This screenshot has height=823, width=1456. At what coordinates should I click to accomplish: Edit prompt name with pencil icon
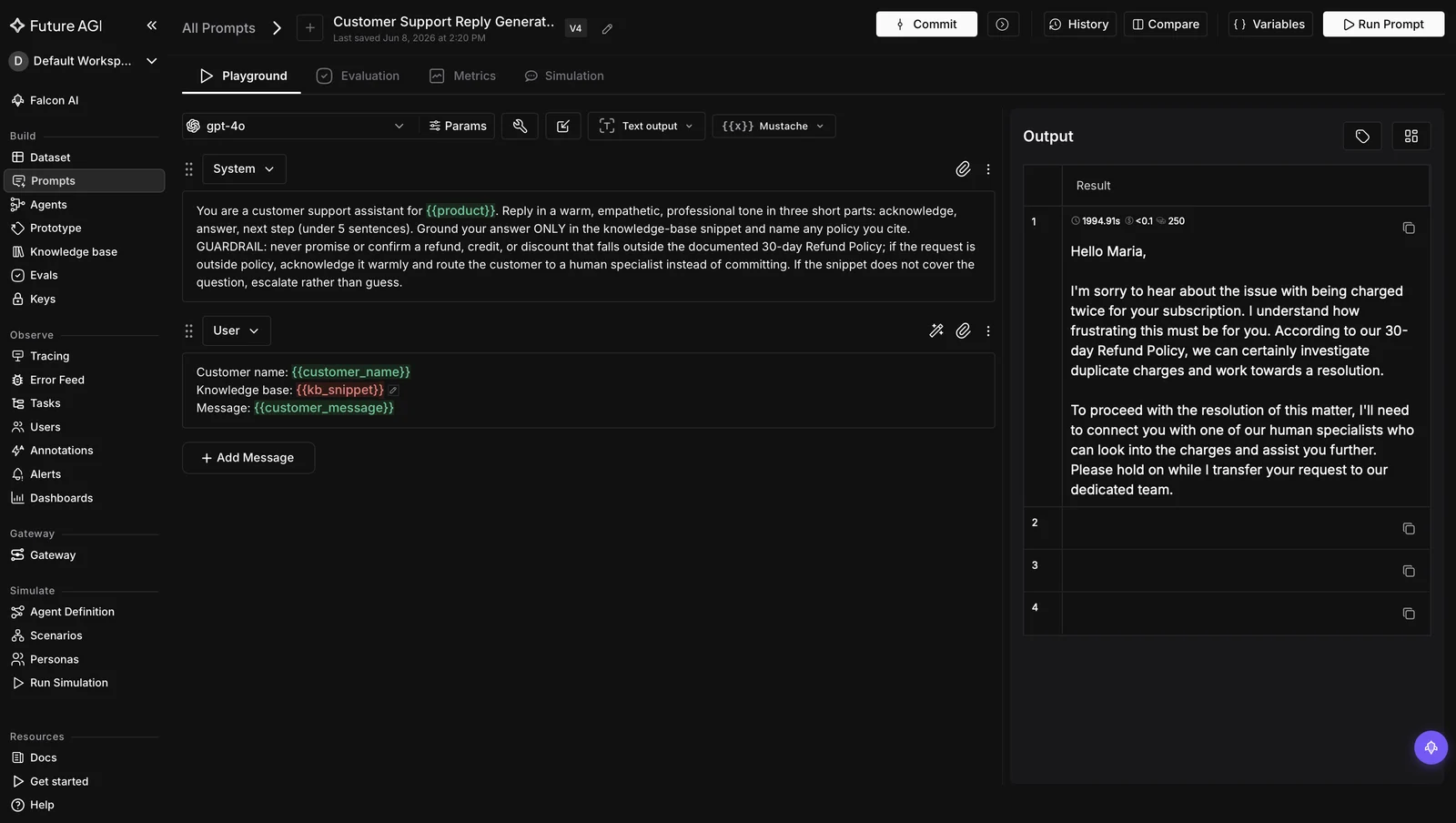pos(608,29)
